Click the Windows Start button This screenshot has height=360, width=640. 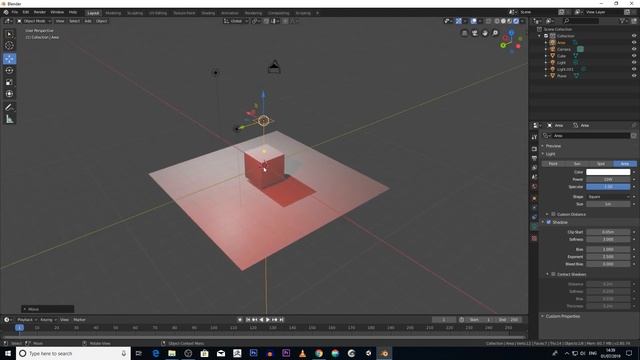coord(8,353)
